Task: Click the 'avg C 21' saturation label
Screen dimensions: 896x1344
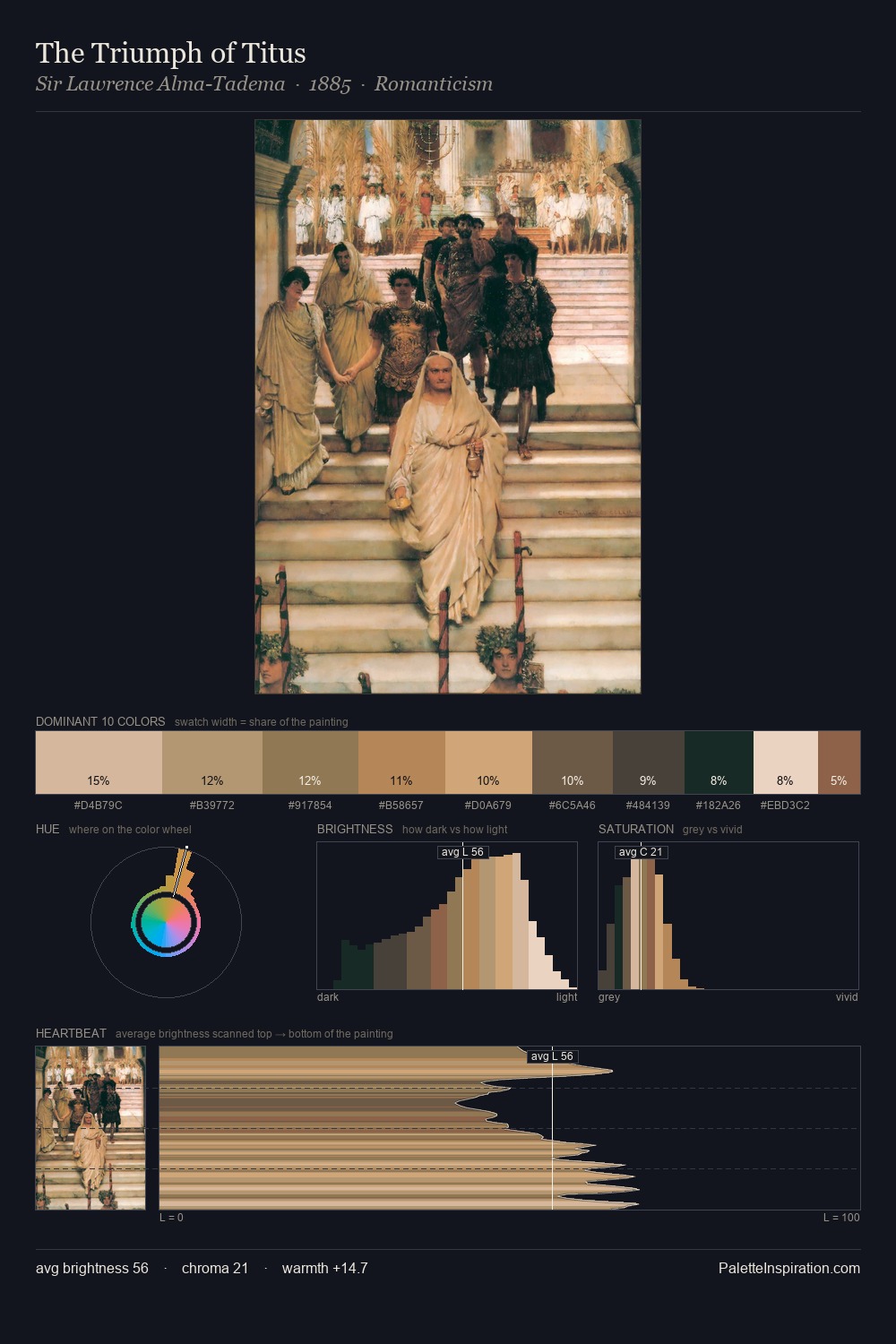Action: click(x=641, y=852)
